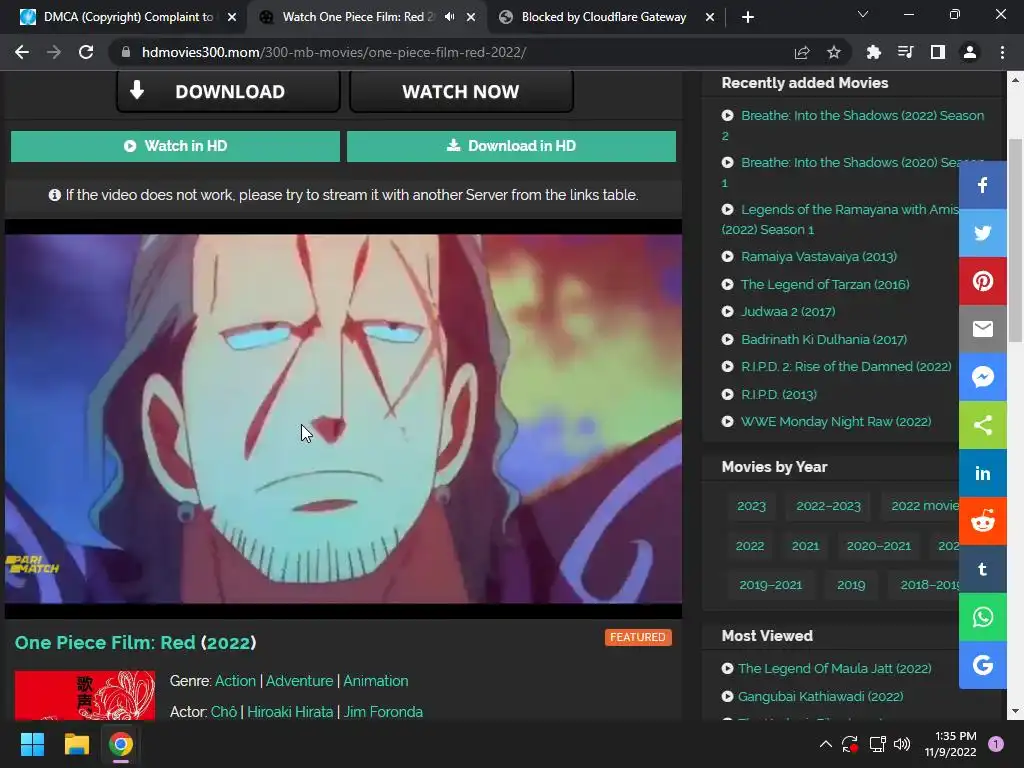The height and width of the screenshot is (768, 1024).
Task: Share page on LinkedIn
Action: pyautogui.click(x=982, y=473)
